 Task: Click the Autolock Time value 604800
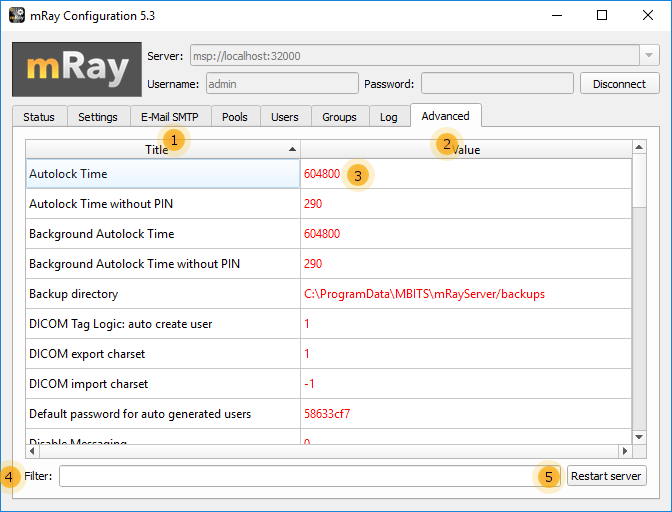[x=322, y=174]
